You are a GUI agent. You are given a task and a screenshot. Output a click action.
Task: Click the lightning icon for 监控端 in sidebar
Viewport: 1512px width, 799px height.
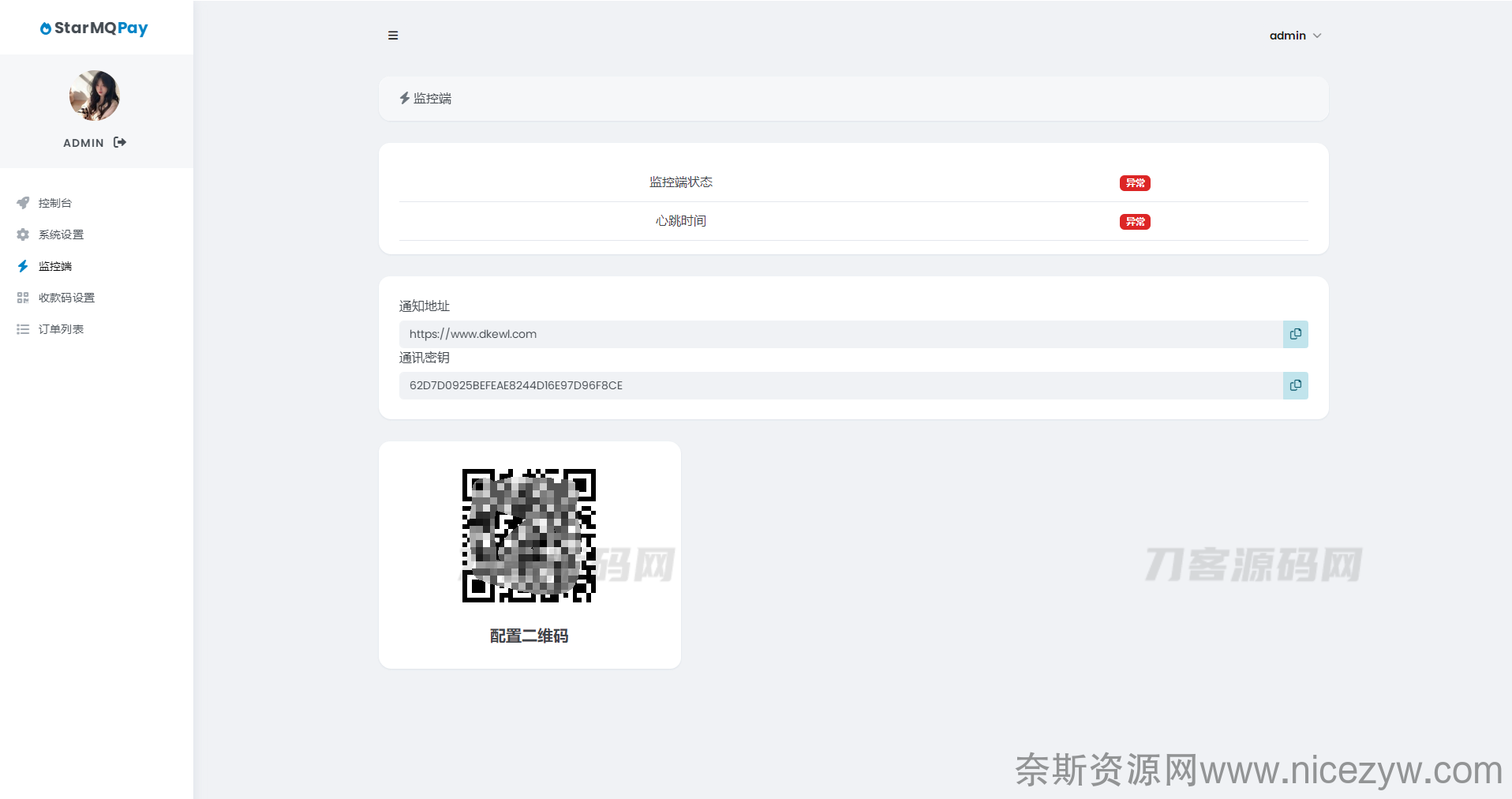[23, 266]
